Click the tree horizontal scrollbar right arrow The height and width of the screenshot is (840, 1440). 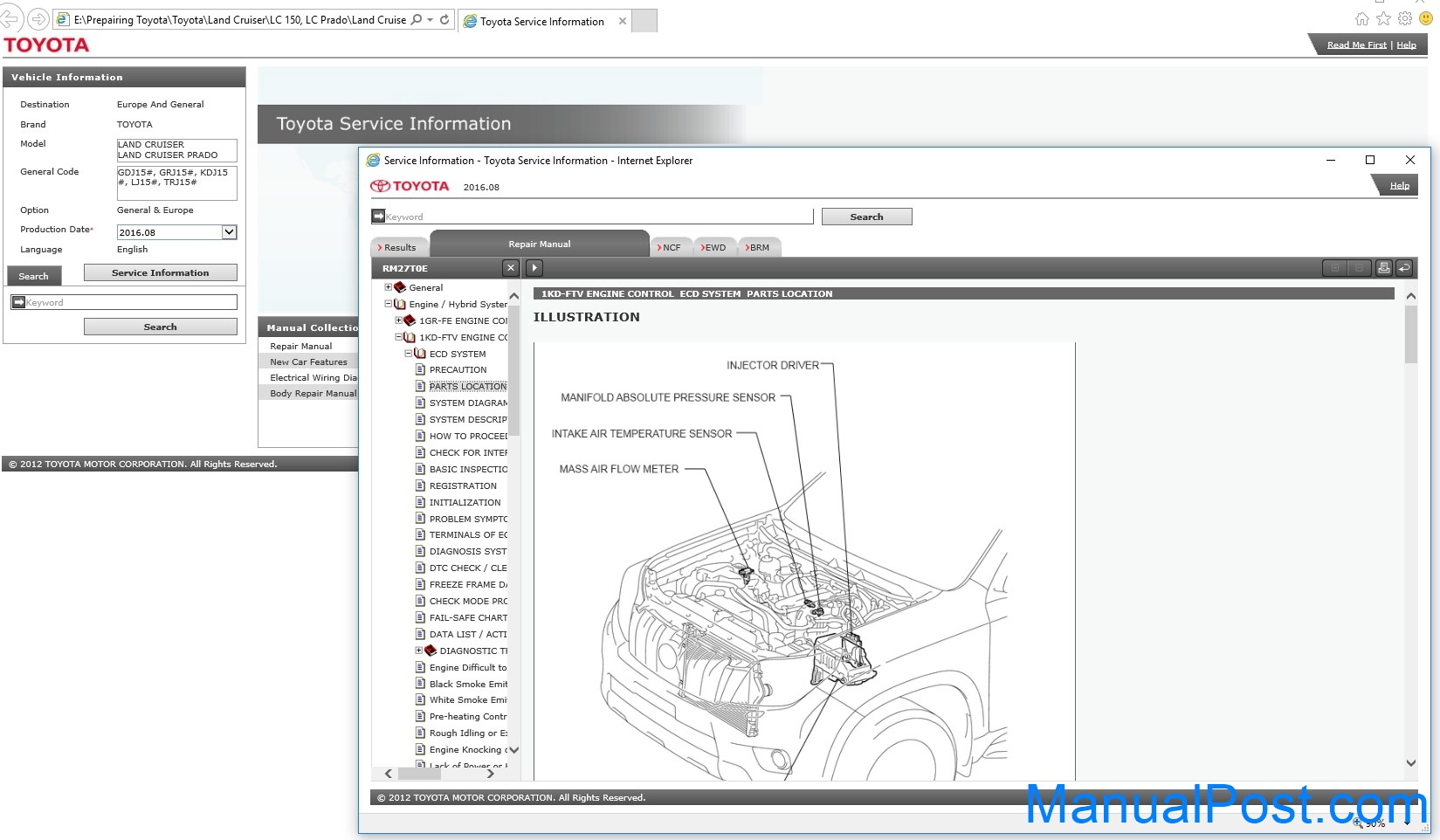coord(491,774)
